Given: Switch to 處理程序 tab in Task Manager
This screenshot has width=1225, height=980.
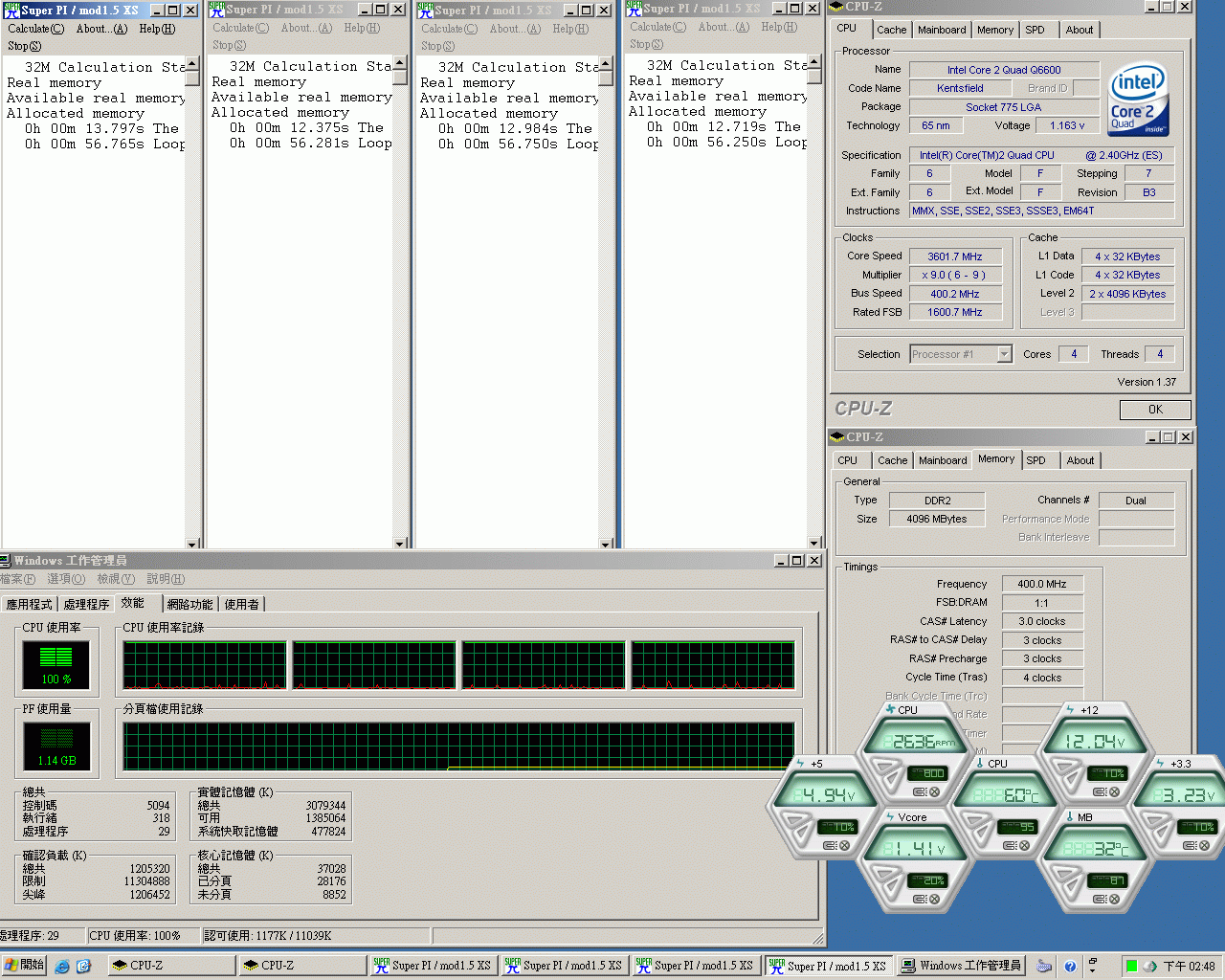Looking at the screenshot, I should [x=86, y=604].
